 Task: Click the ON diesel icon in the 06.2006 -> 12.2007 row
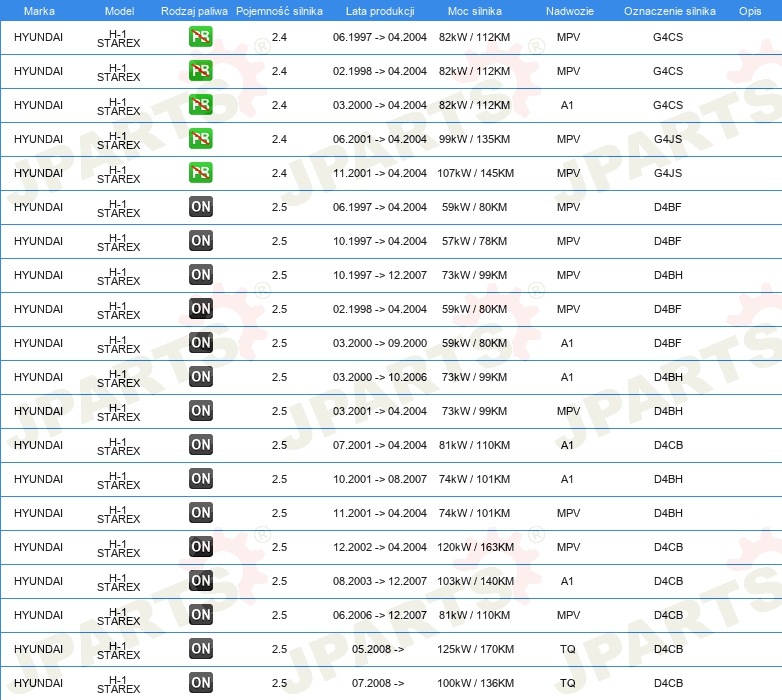[x=200, y=615]
